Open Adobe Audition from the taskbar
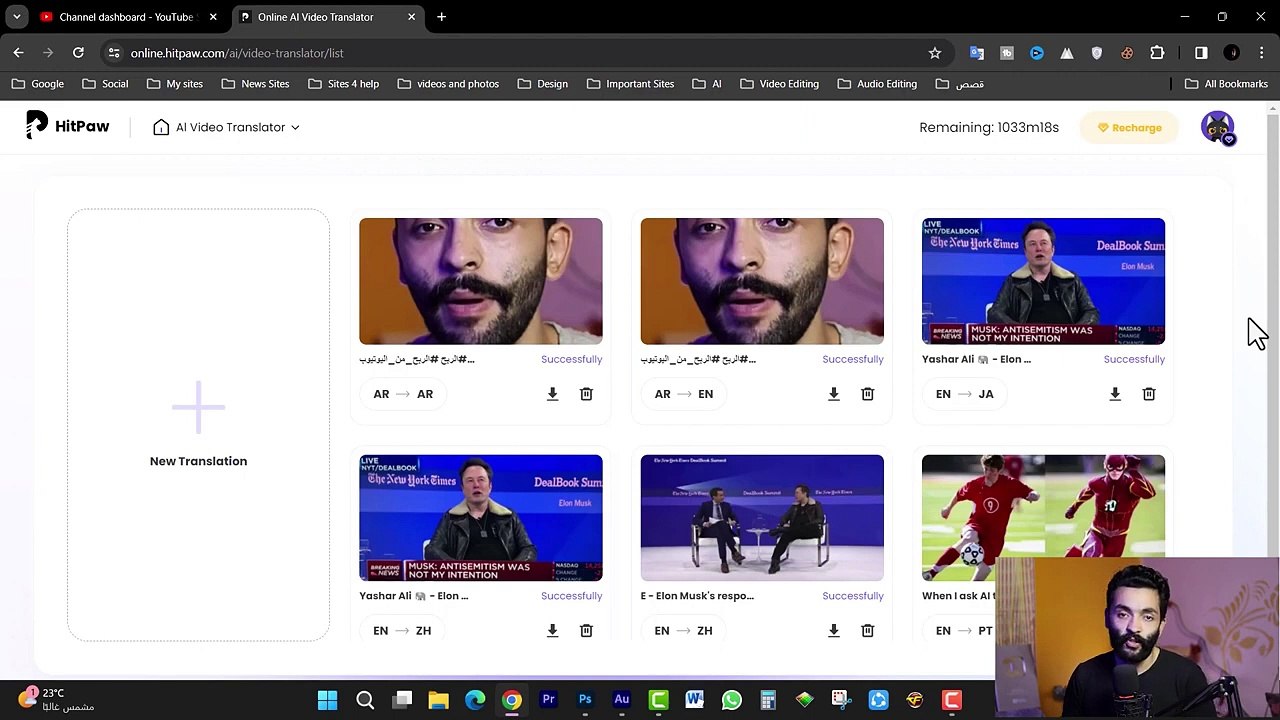The width and height of the screenshot is (1280, 720). point(621,700)
